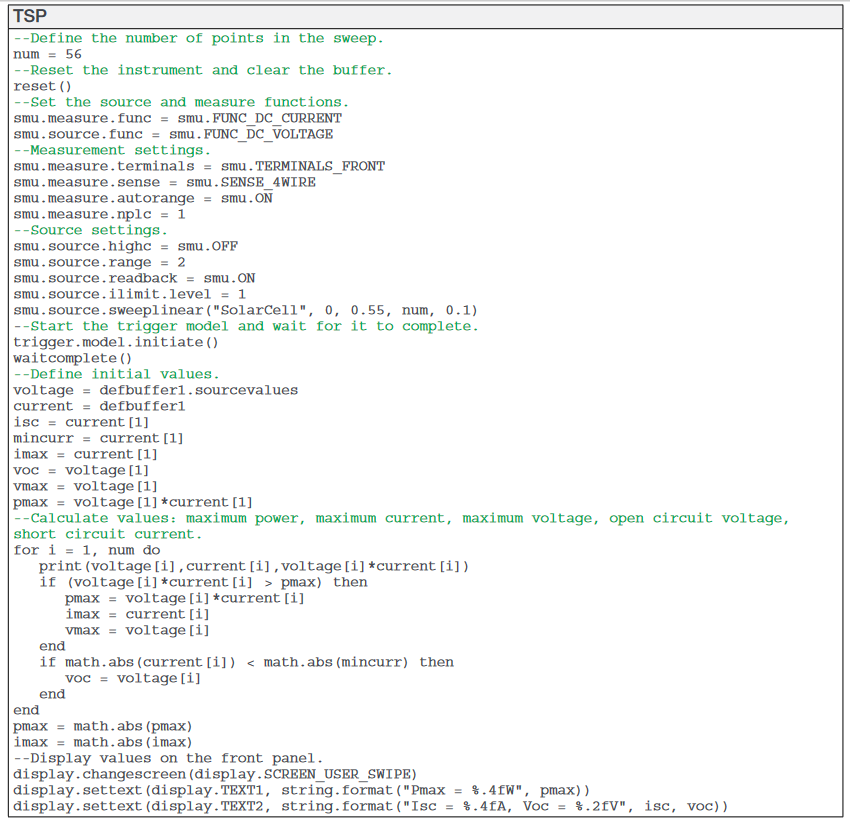Click the 'vmax = voltage[1]' line
The image size is (850, 823).
pos(86,486)
